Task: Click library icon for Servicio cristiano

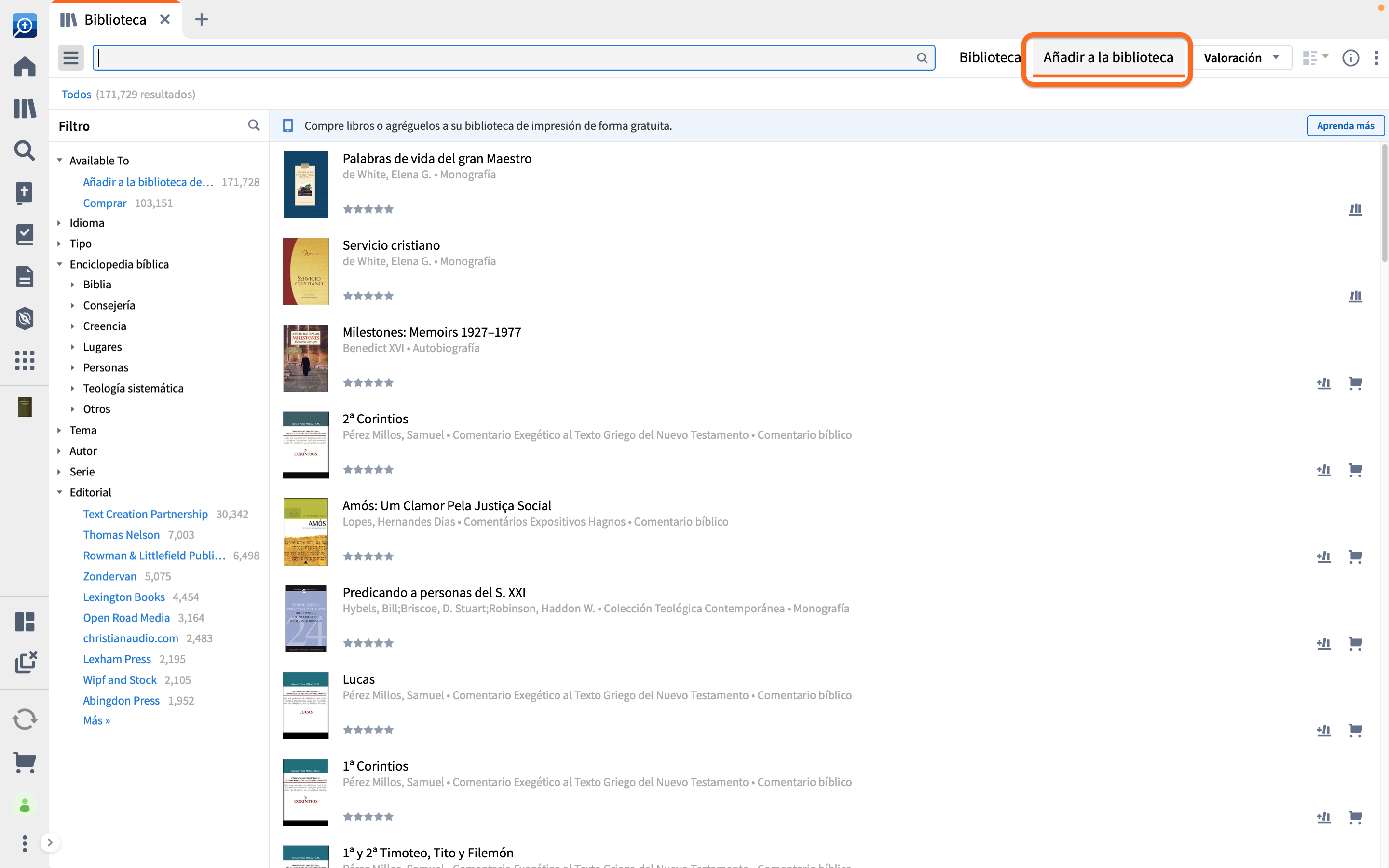Action: (x=1355, y=296)
